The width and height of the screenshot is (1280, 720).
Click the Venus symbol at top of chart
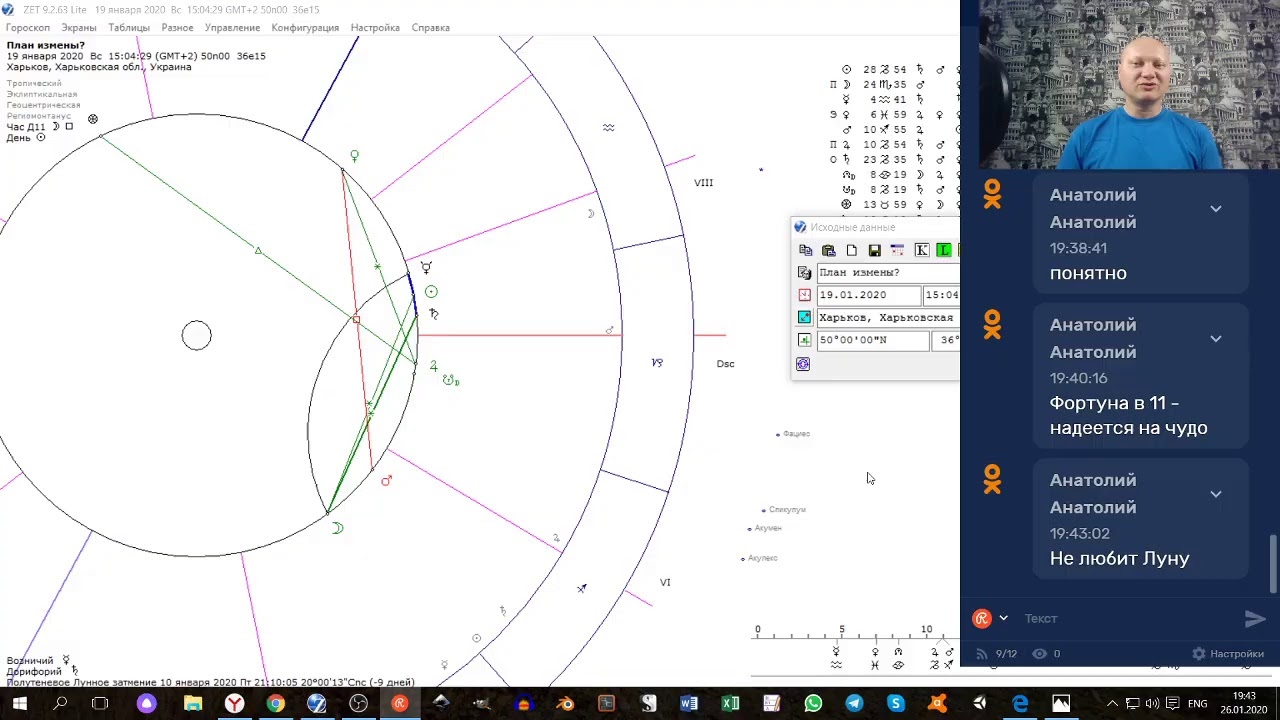click(x=354, y=156)
